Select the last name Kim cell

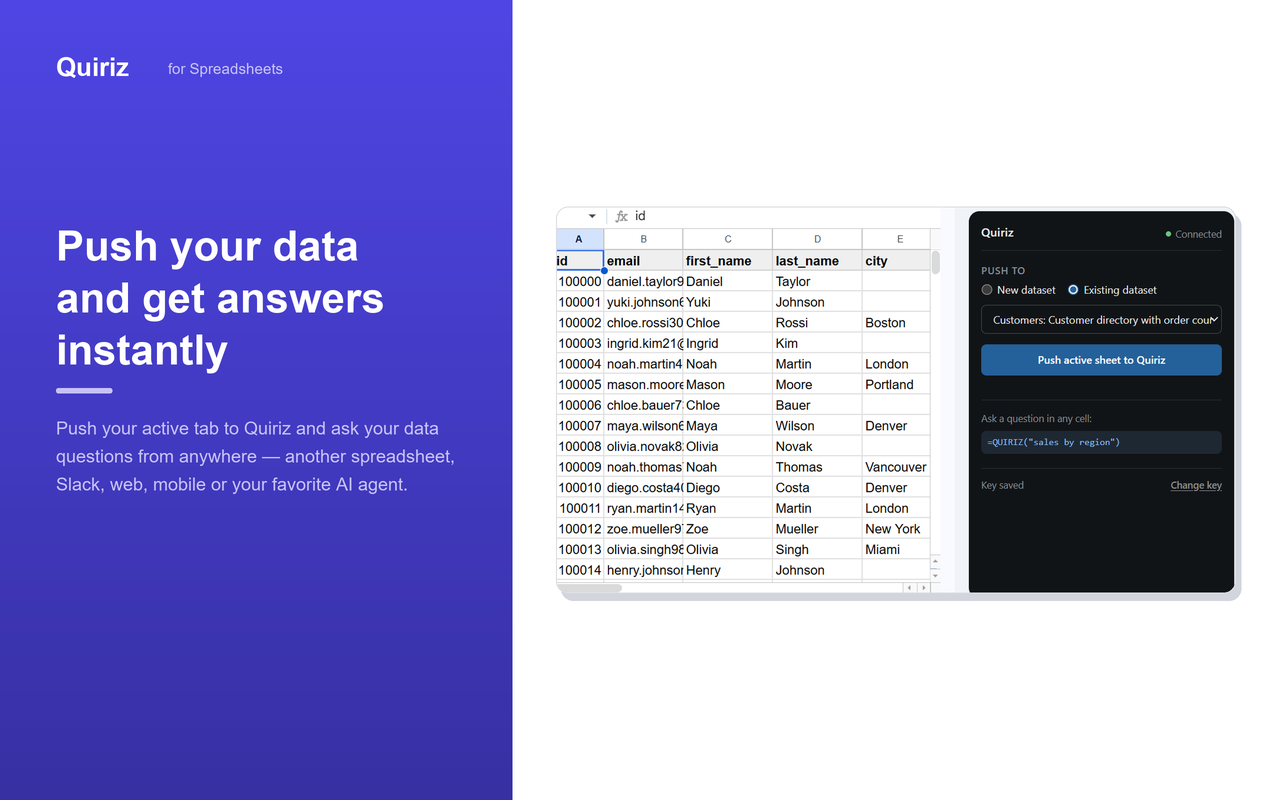pyautogui.click(x=817, y=344)
